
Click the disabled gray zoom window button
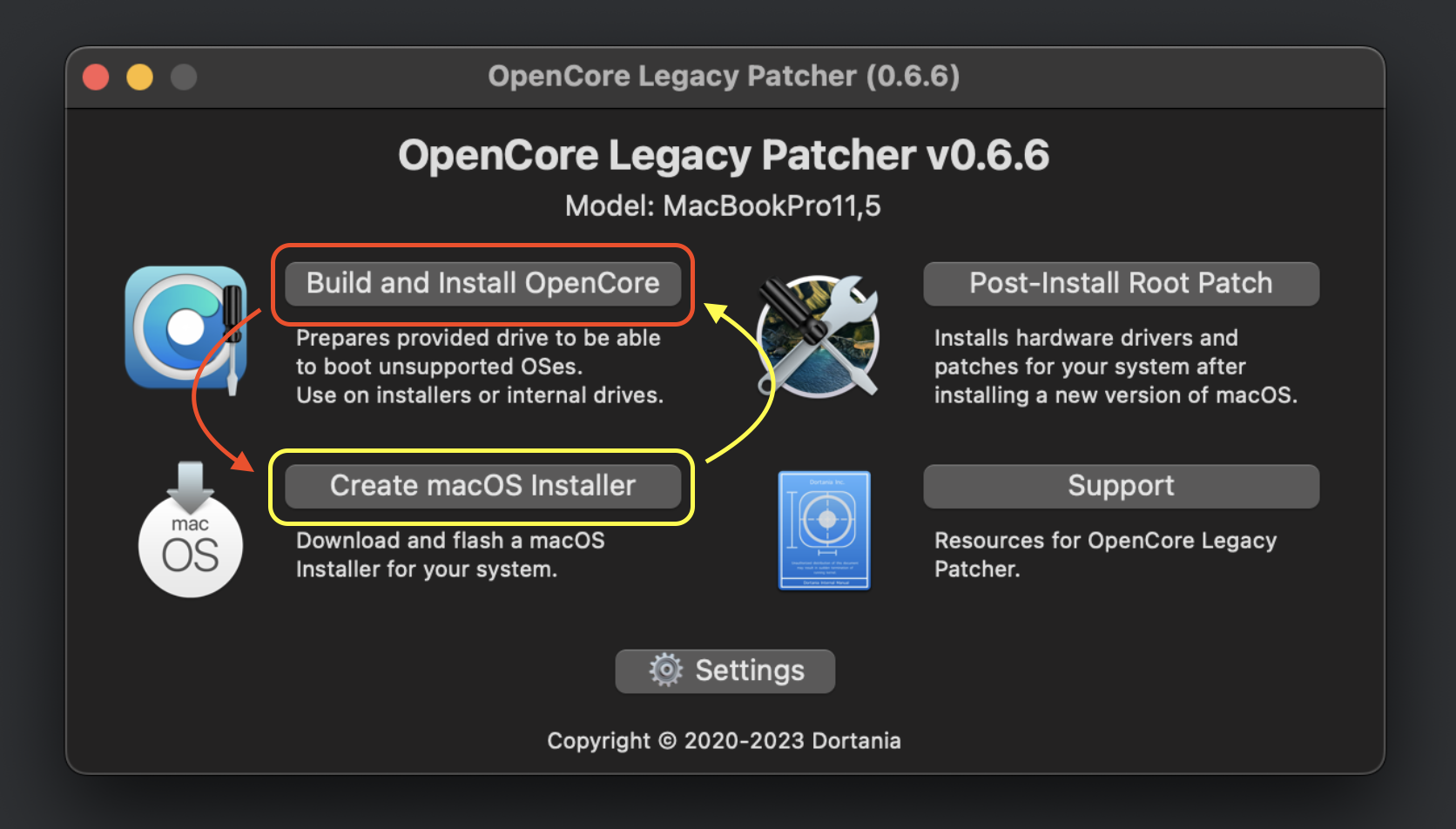pos(184,78)
